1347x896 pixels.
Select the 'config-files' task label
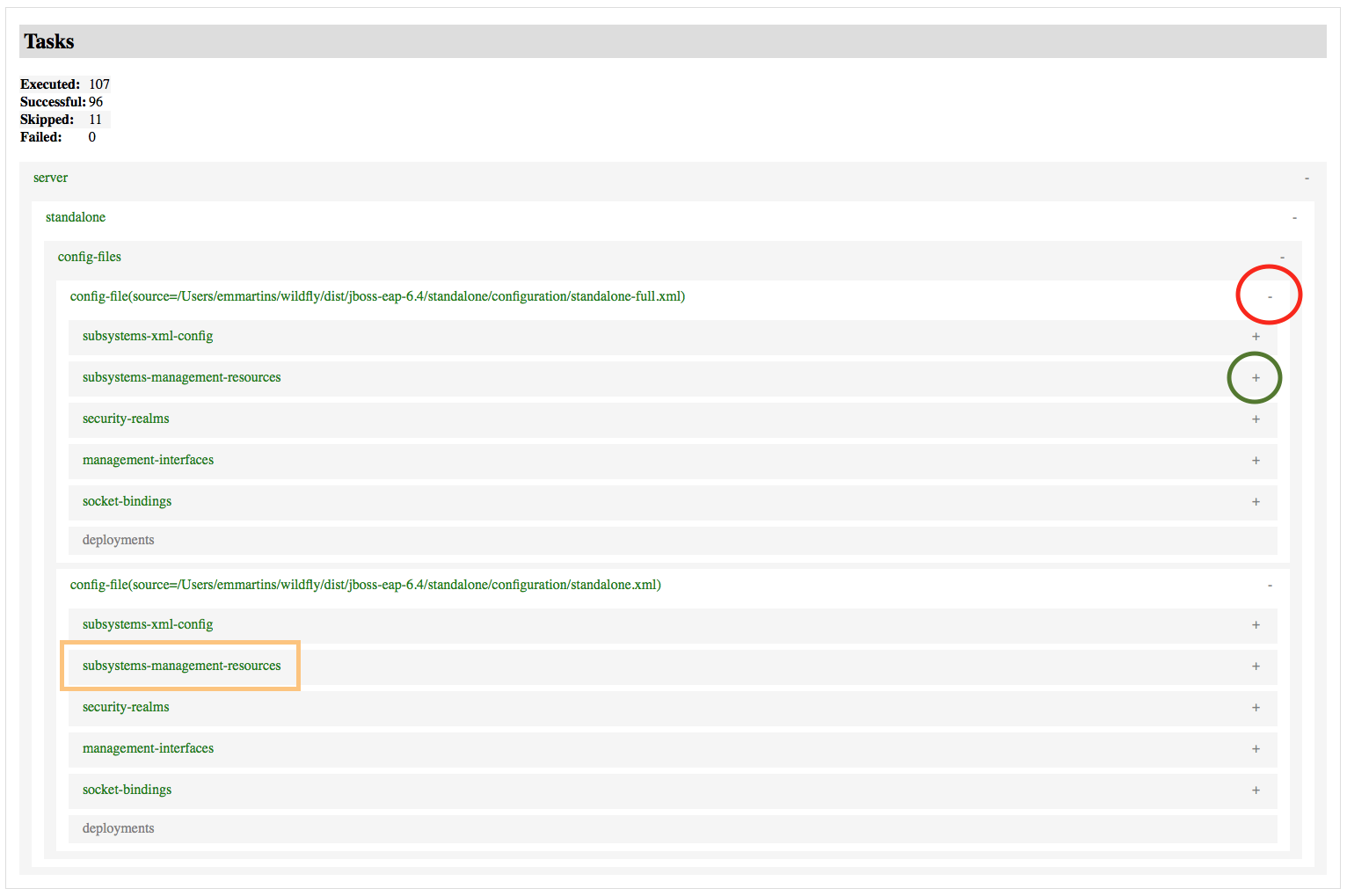pos(90,257)
